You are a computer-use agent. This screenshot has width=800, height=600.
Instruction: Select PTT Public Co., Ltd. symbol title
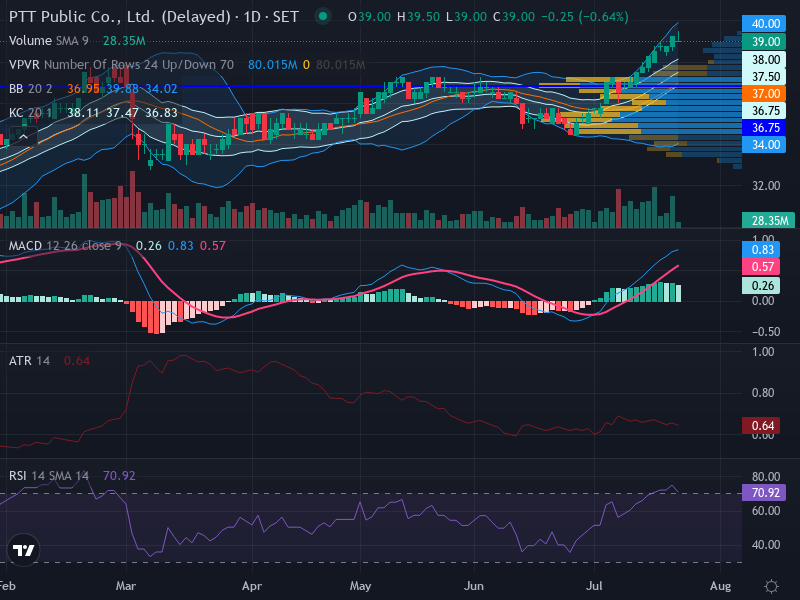154,17
